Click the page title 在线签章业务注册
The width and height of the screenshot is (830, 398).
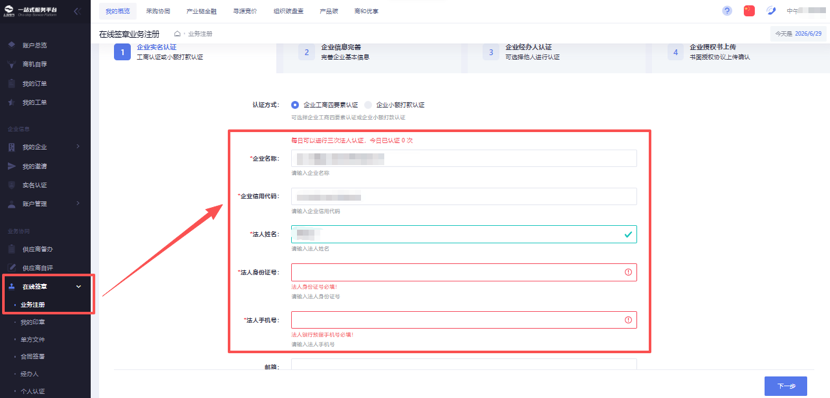129,34
